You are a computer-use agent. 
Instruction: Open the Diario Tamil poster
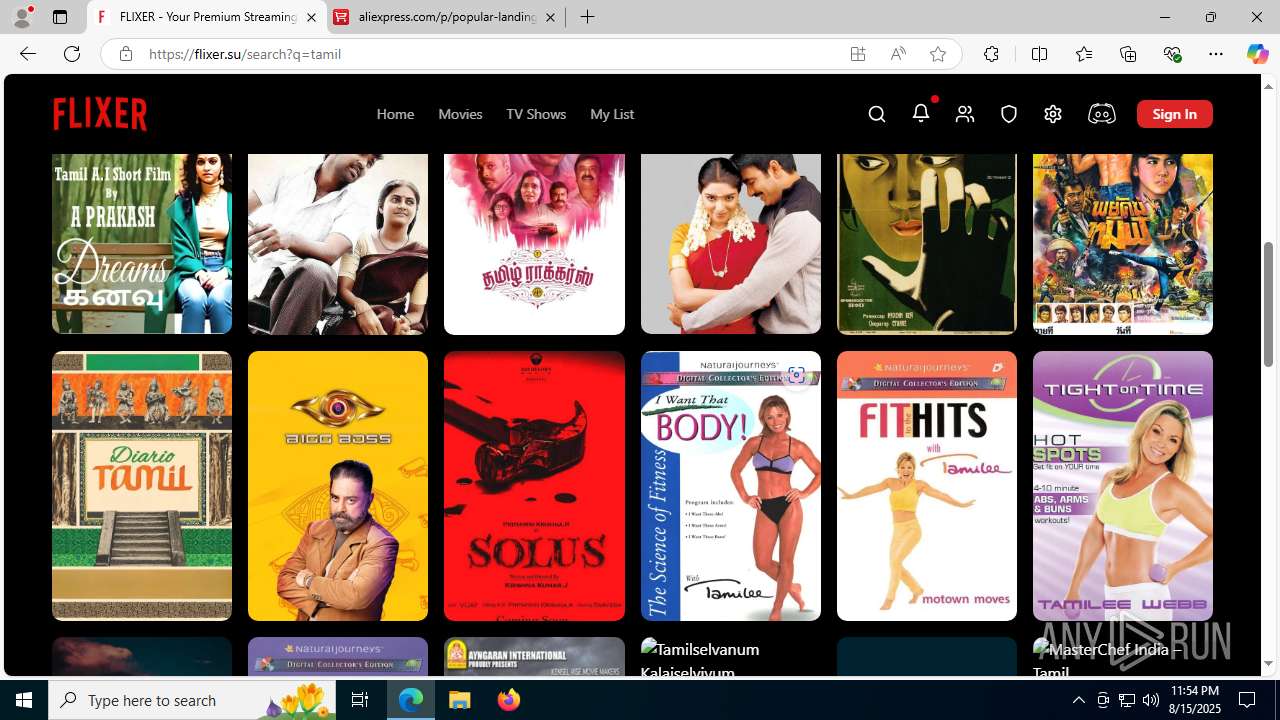click(x=142, y=486)
